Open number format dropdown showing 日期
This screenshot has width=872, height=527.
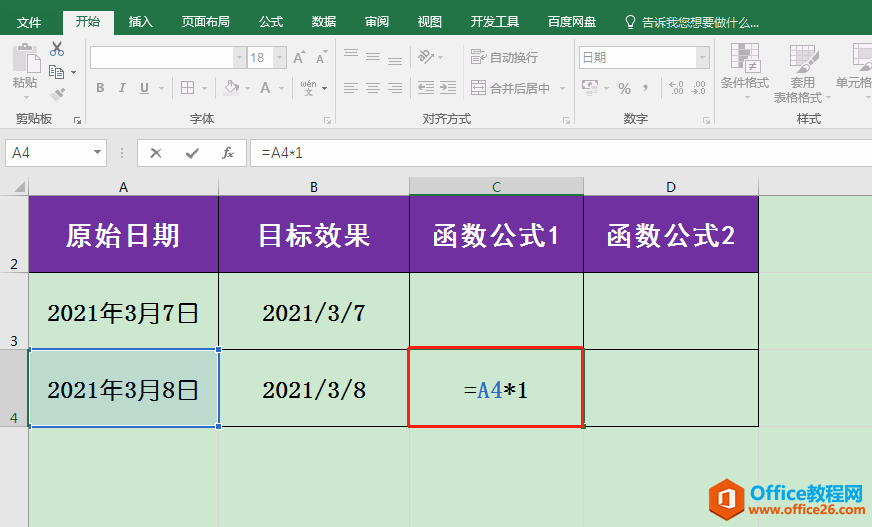(703, 57)
